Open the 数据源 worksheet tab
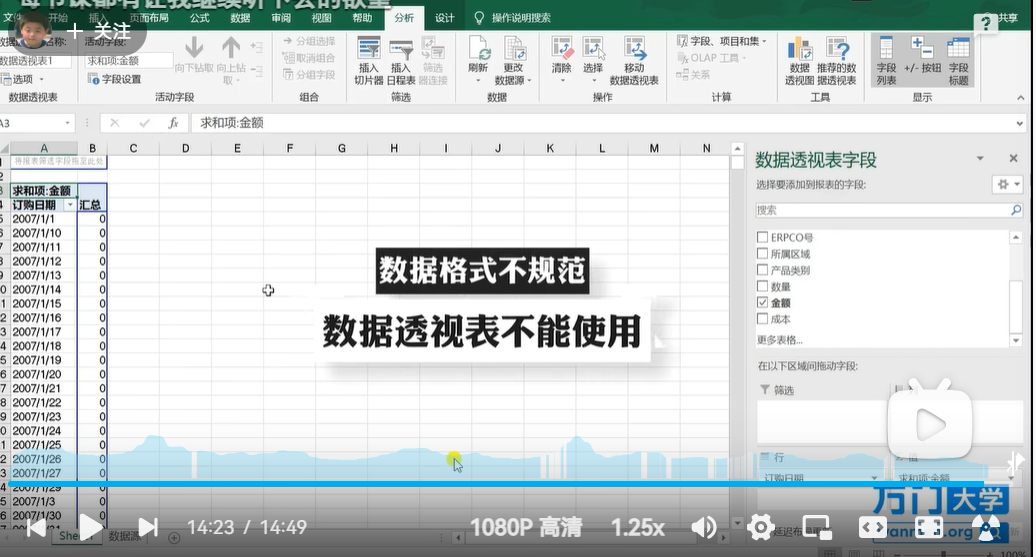1036x557 pixels. 125,536
